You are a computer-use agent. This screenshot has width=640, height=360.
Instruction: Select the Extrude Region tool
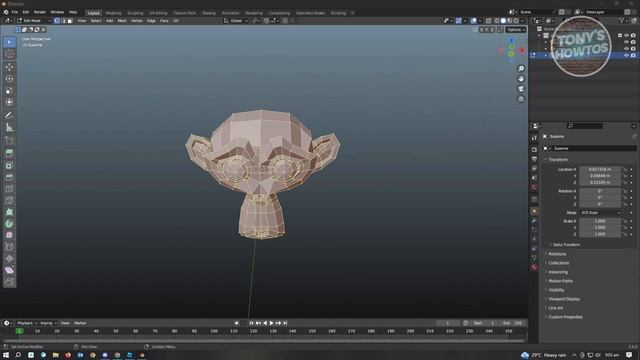click(9, 153)
